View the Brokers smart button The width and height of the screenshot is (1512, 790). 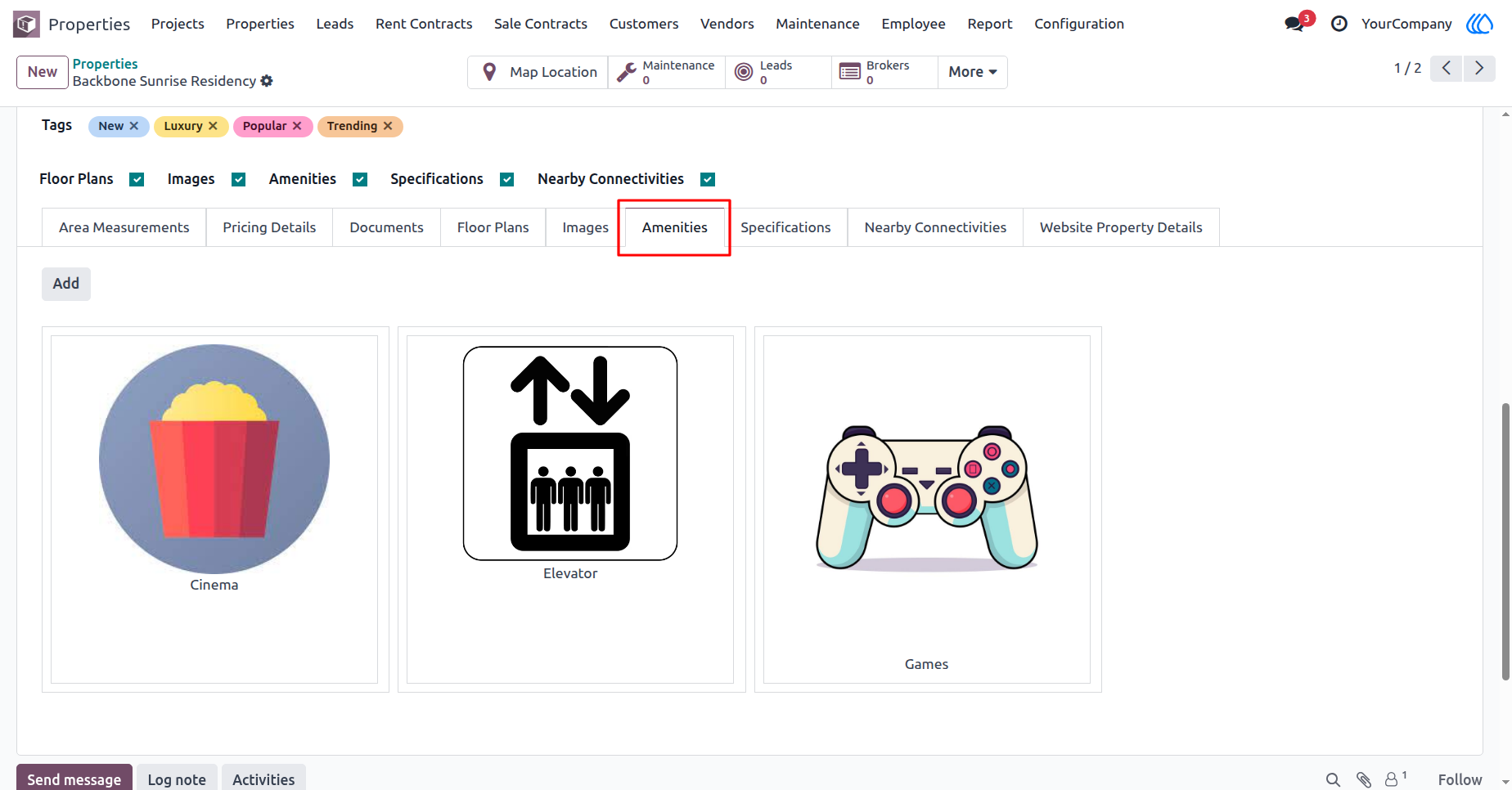(x=884, y=72)
